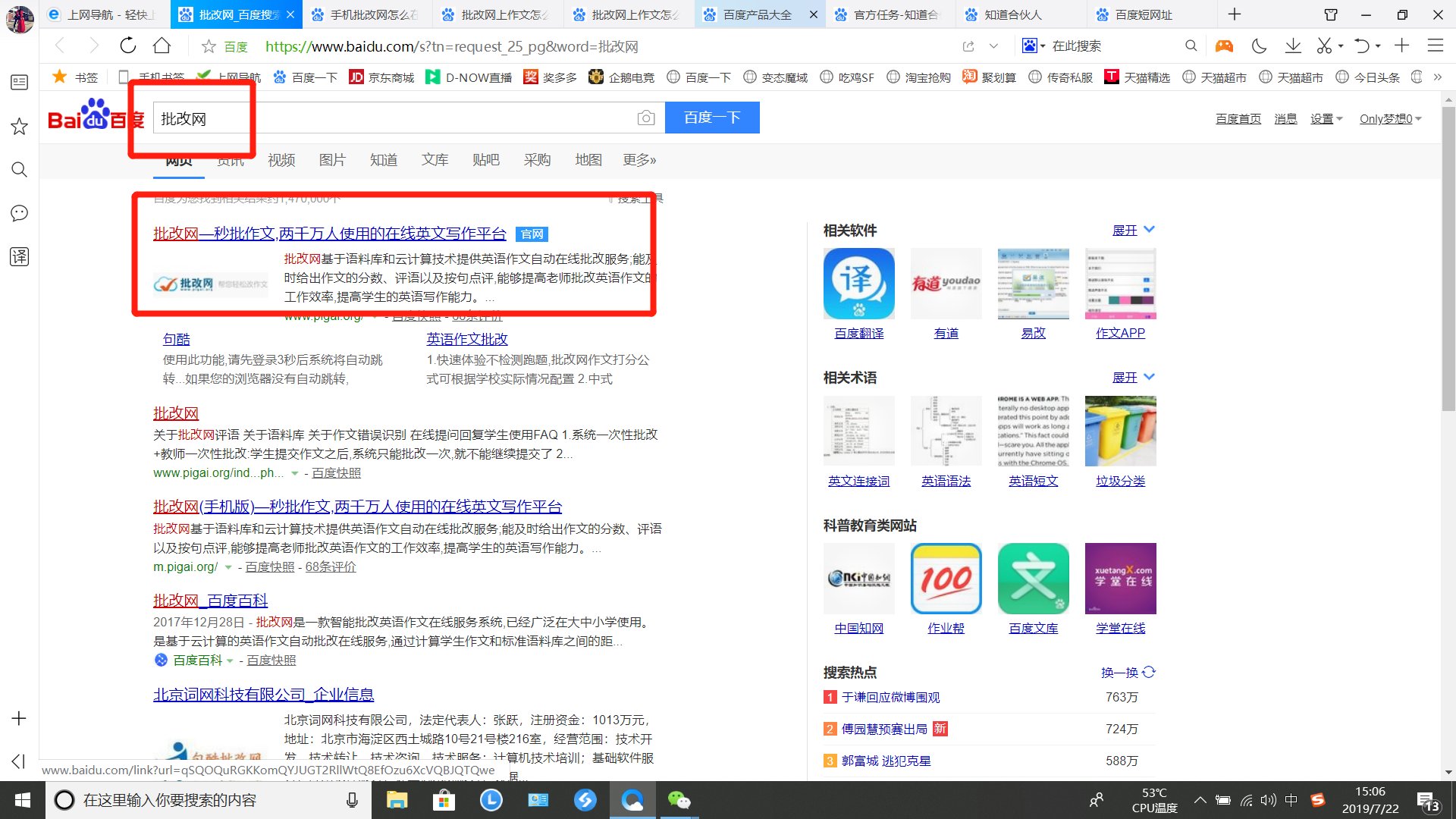
Task: Switch on night mode moon icon
Action: coord(1260,46)
